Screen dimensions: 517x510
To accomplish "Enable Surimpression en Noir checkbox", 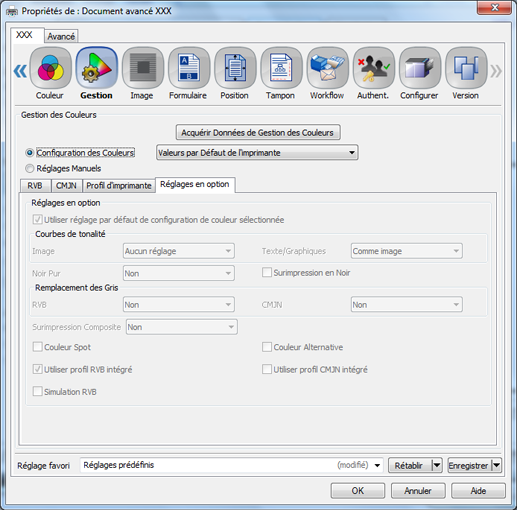I will 267,272.
